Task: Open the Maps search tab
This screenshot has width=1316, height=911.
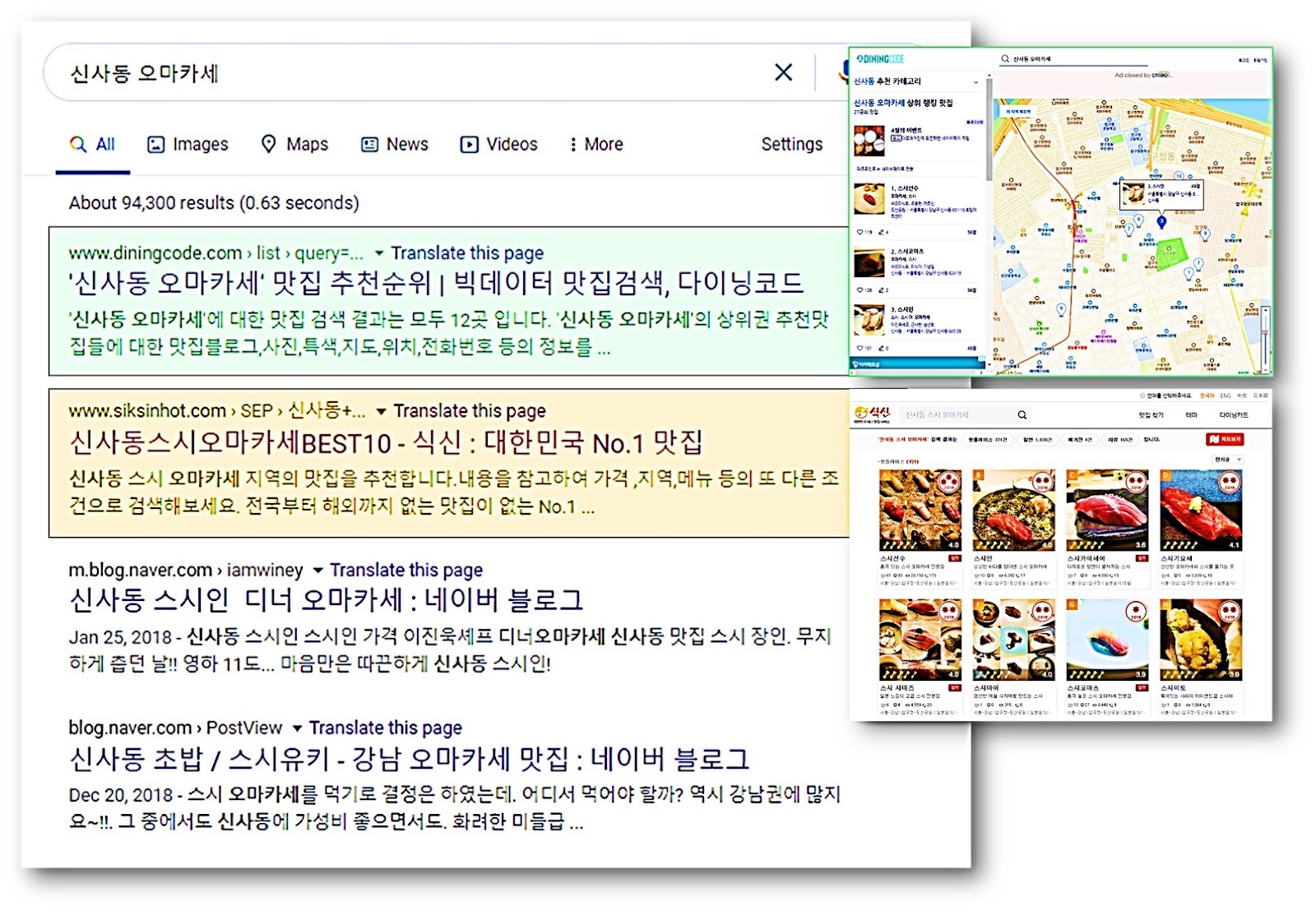Action: [x=294, y=145]
